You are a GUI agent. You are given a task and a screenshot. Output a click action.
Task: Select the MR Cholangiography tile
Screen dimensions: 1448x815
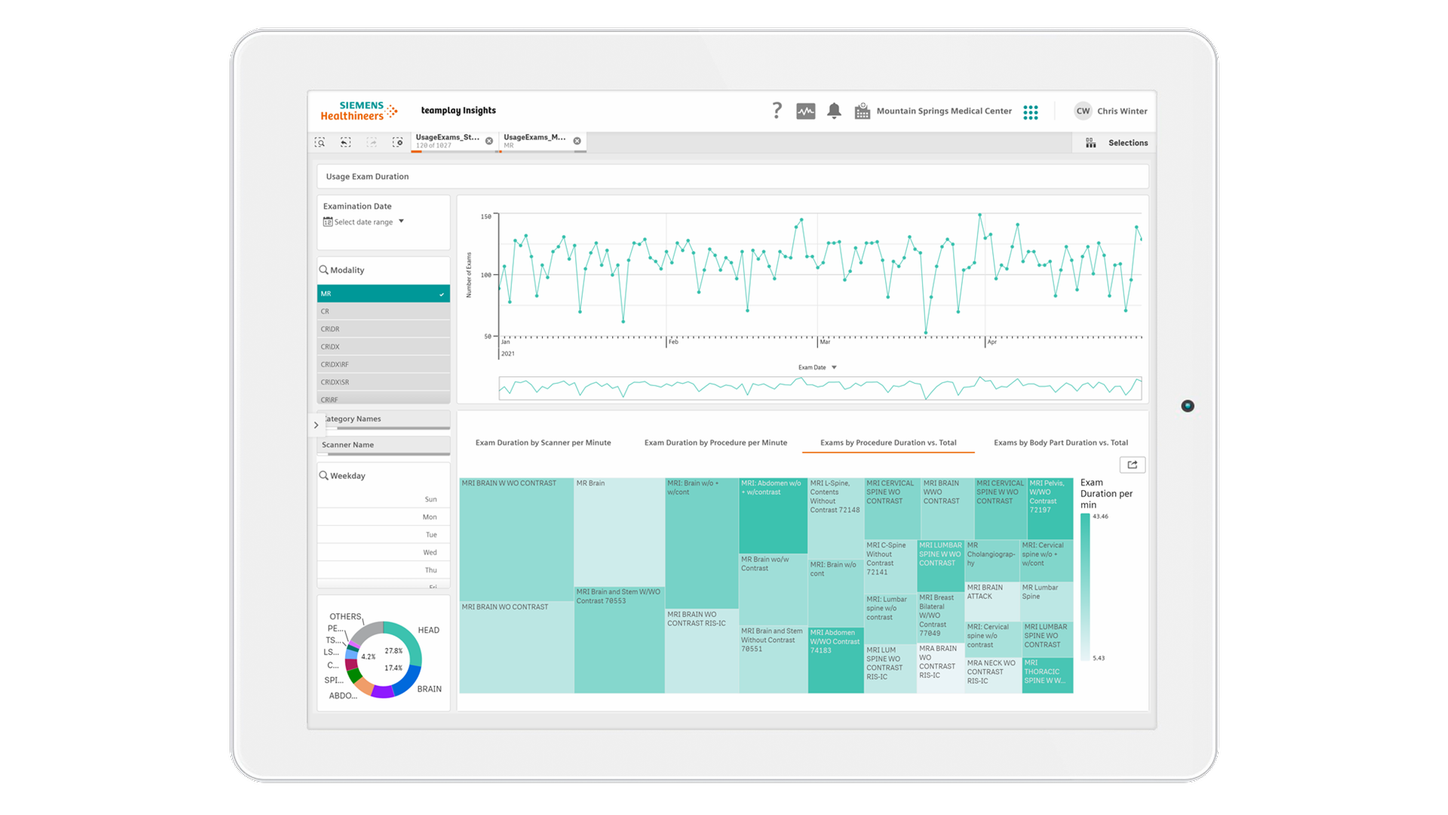pos(992,560)
